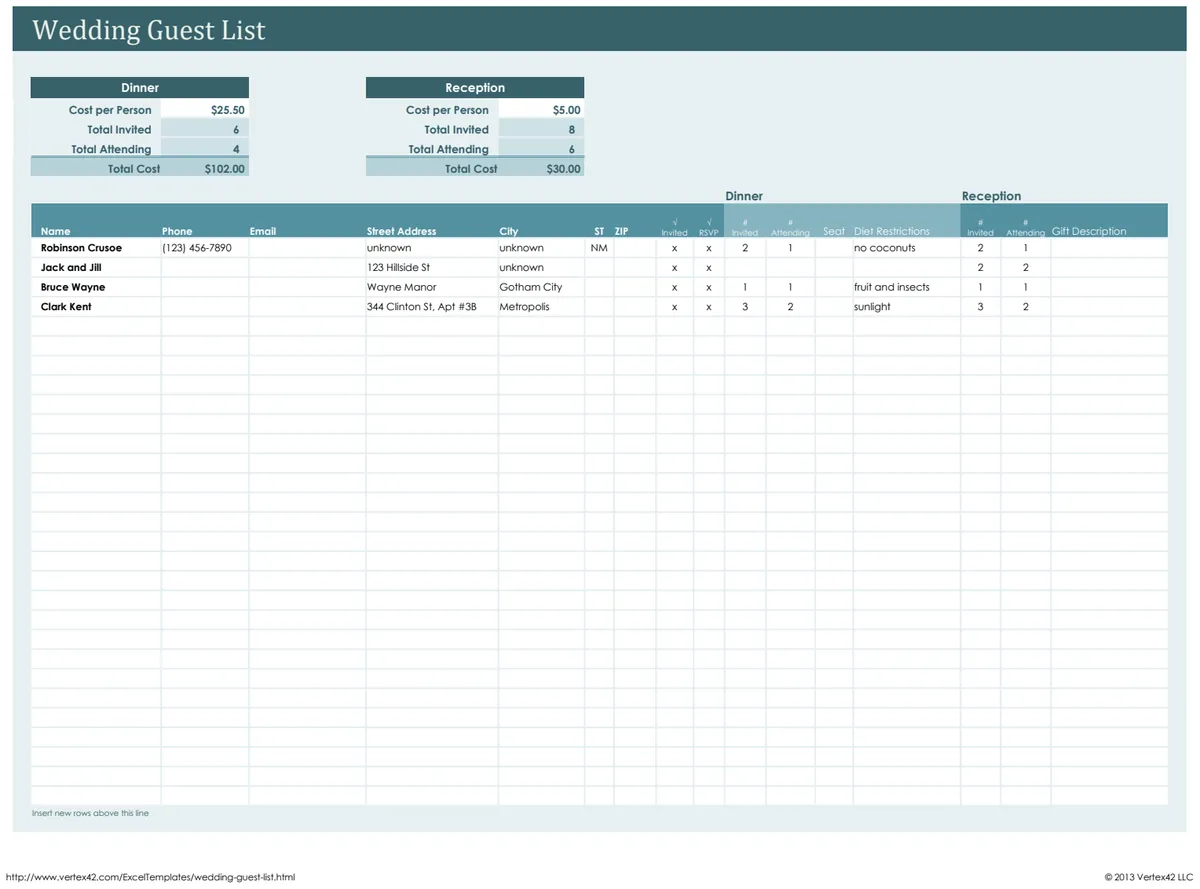1200x889 pixels.
Task: Toggle the RSVP x mark for Robinson Crusoe
Action: coord(709,248)
